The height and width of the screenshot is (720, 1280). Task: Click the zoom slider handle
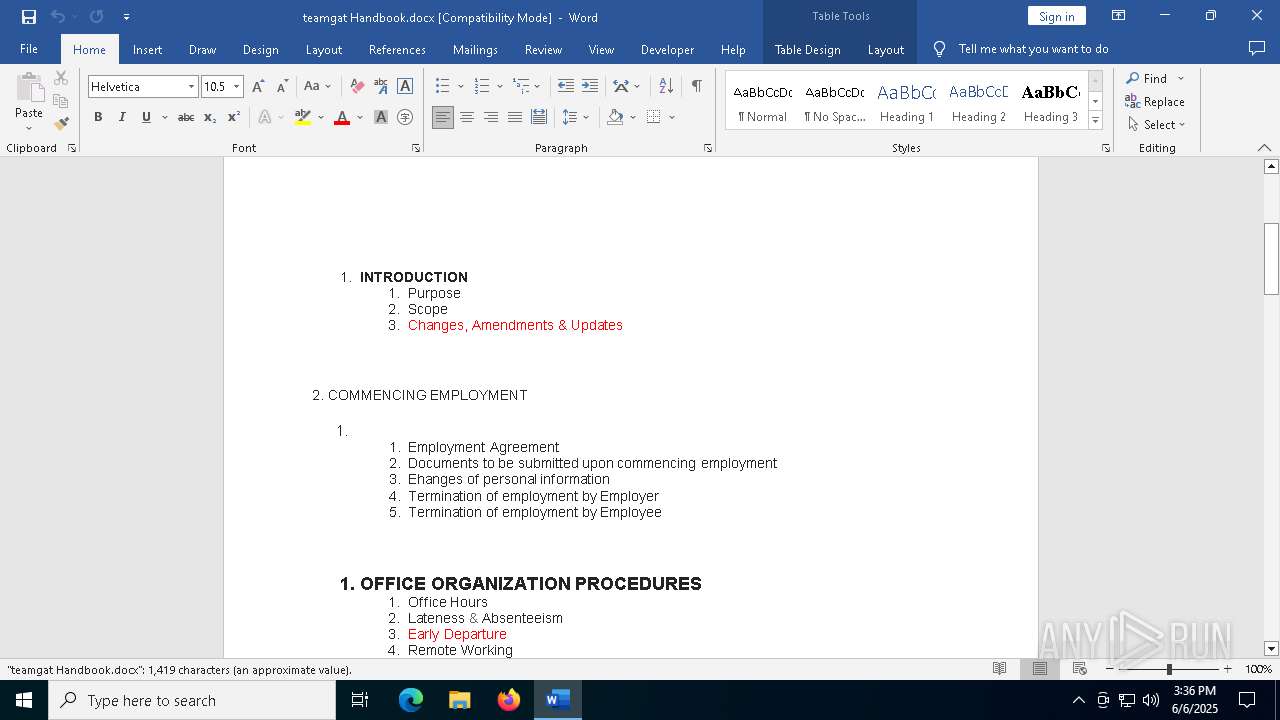tap(1169, 669)
